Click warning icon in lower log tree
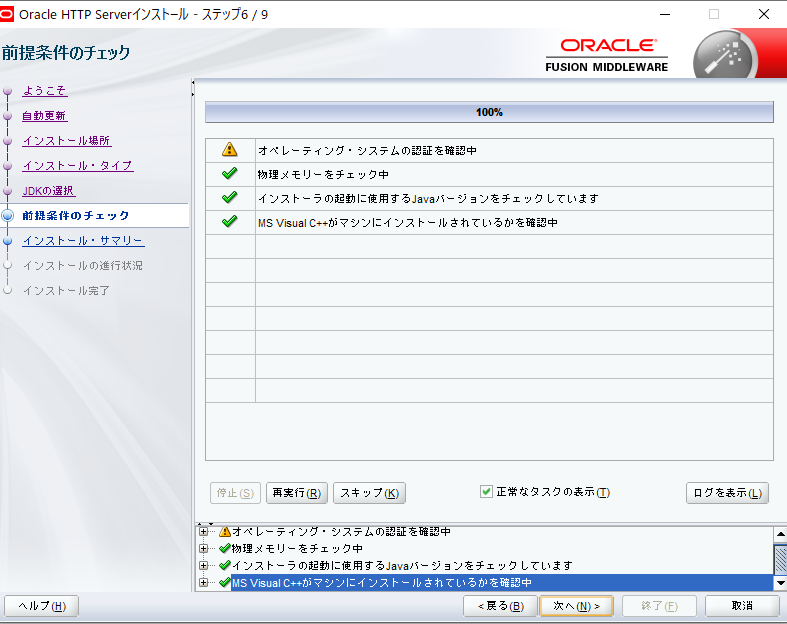The height and width of the screenshot is (624, 787). pos(225,532)
